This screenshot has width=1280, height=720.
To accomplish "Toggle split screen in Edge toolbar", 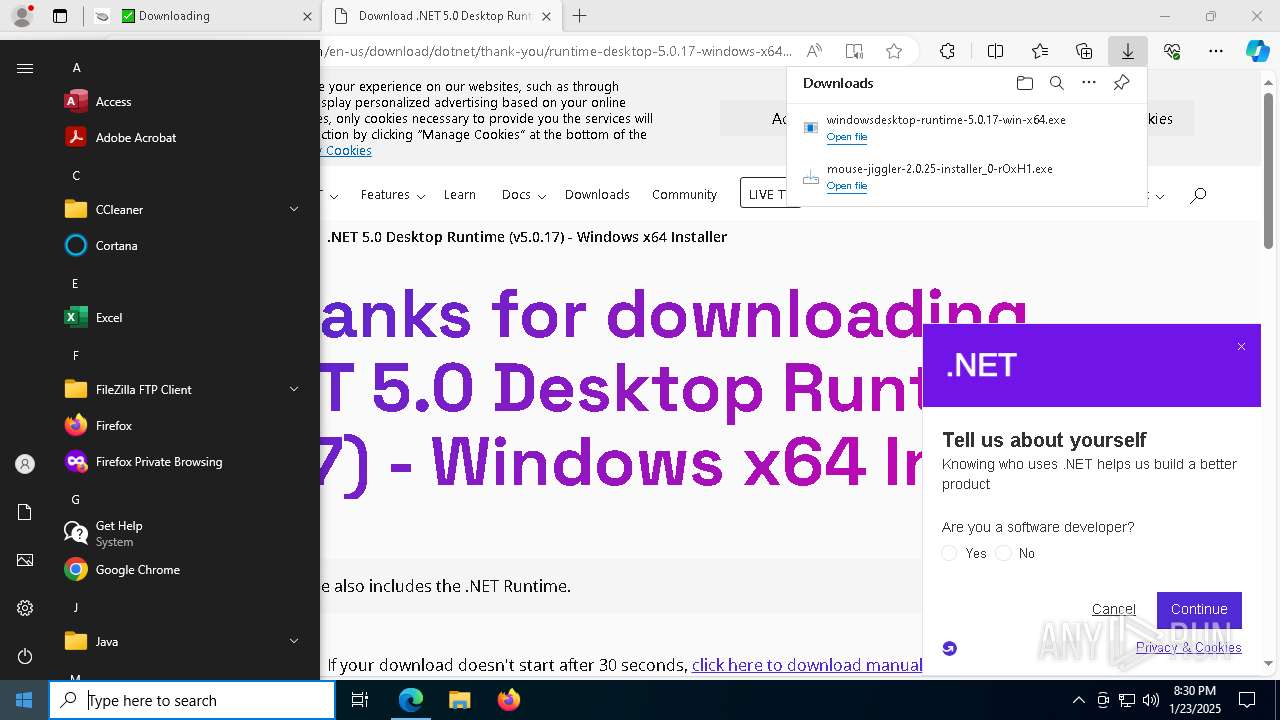I will click(995, 51).
